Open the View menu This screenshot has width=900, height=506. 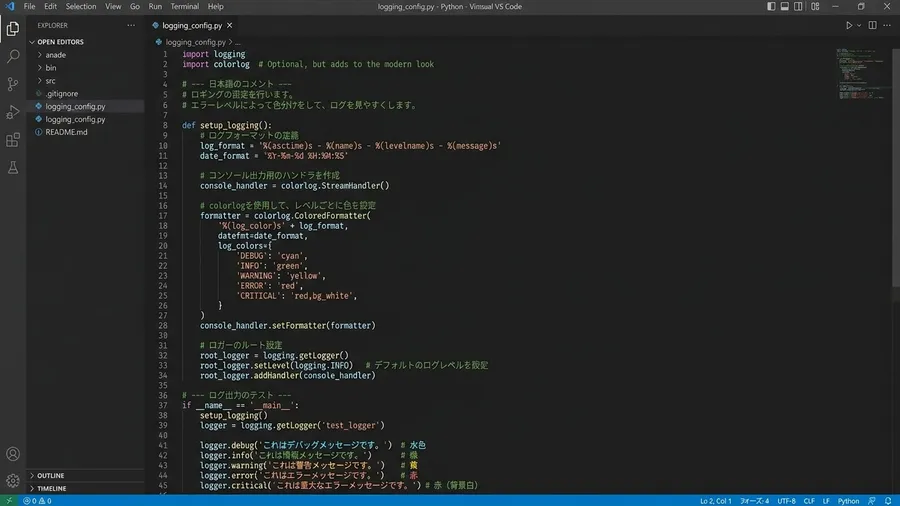point(113,6)
